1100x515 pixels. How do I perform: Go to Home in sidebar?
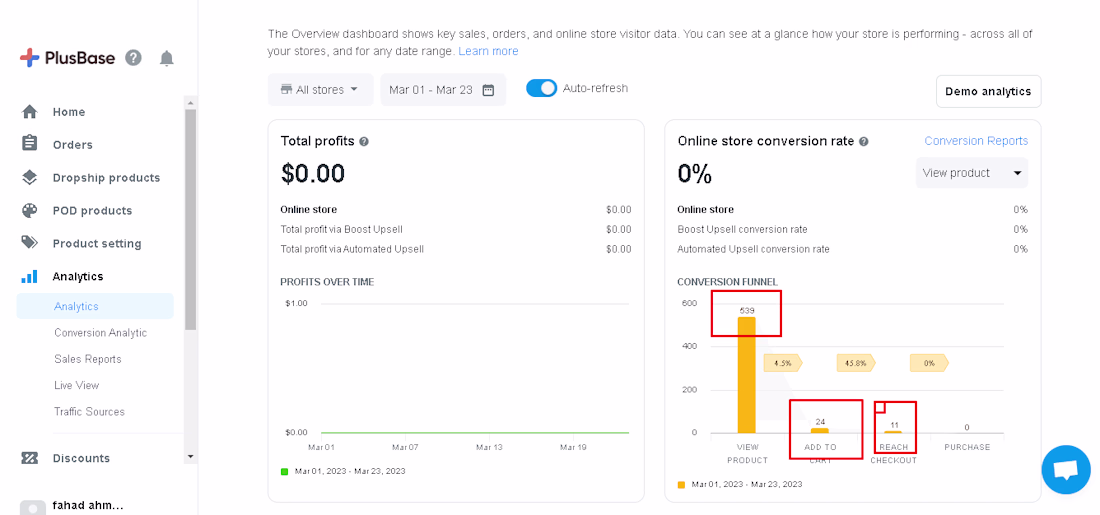click(69, 112)
